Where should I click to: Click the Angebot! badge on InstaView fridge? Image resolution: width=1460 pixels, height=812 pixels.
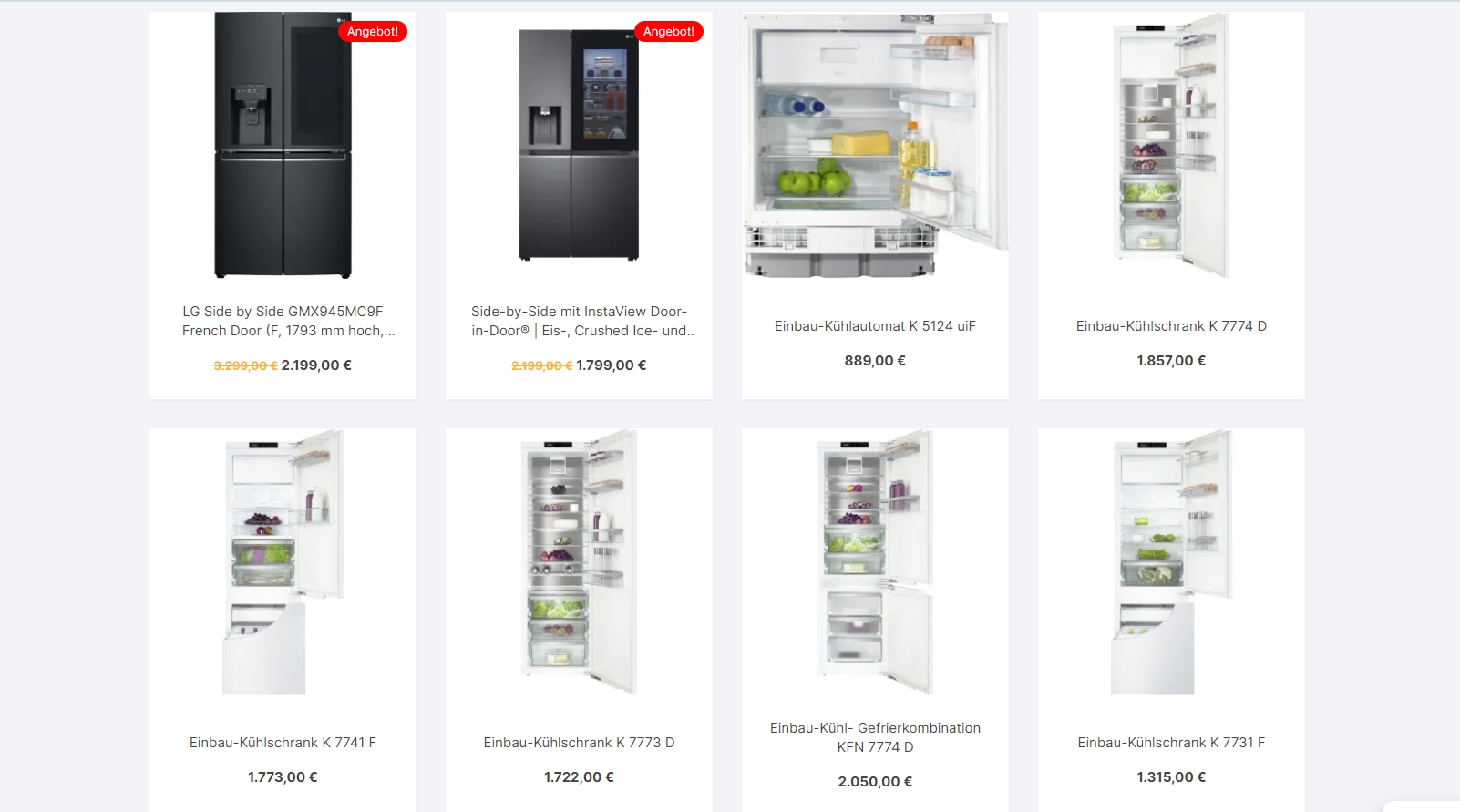(x=669, y=31)
